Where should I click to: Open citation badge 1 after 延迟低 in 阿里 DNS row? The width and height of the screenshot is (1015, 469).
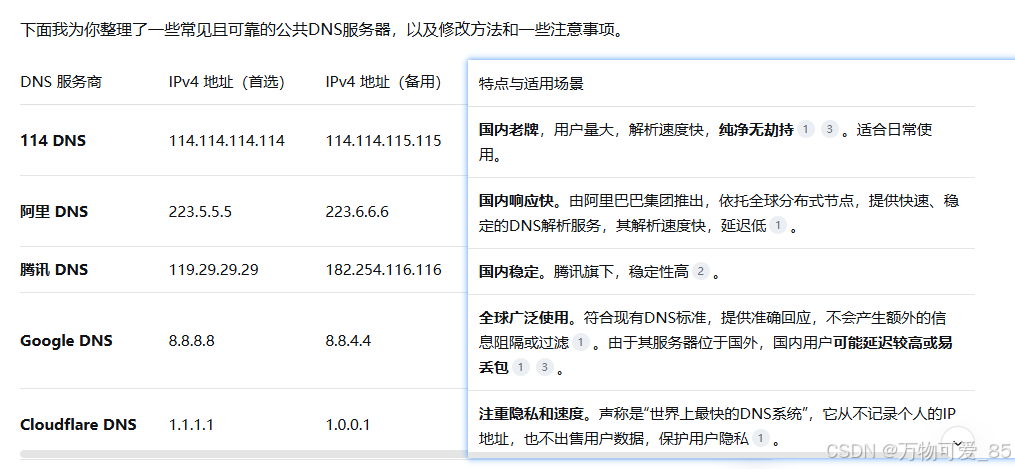click(777, 226)
